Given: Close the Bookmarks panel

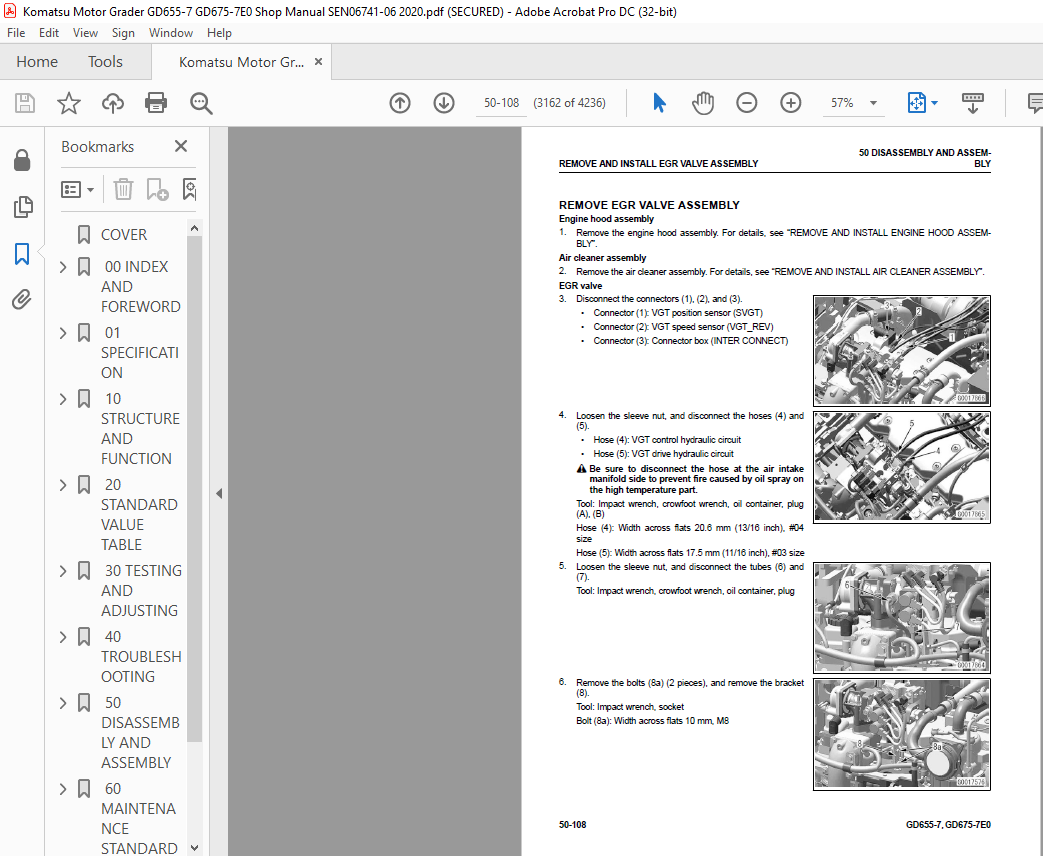Looking at the screenshot, I should [x=181, y=146].
